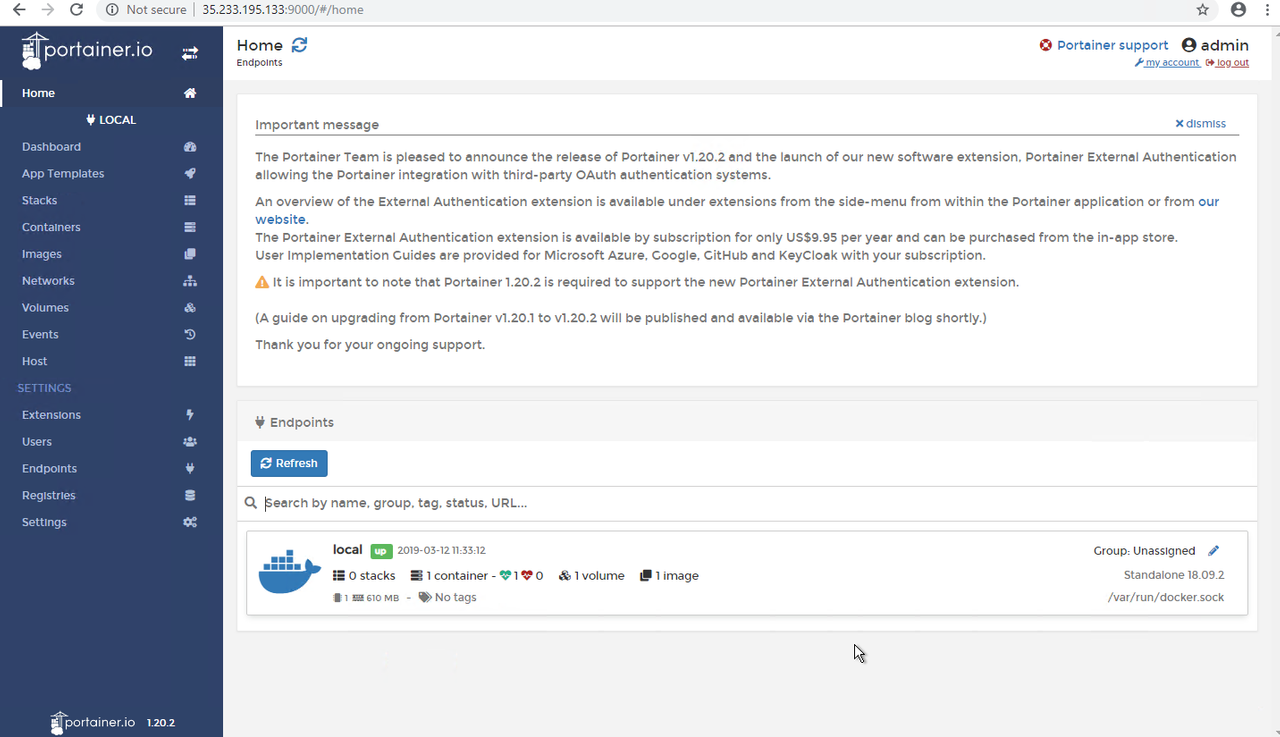Click the Portainer.io logo in sidebar

pos(88,50)
